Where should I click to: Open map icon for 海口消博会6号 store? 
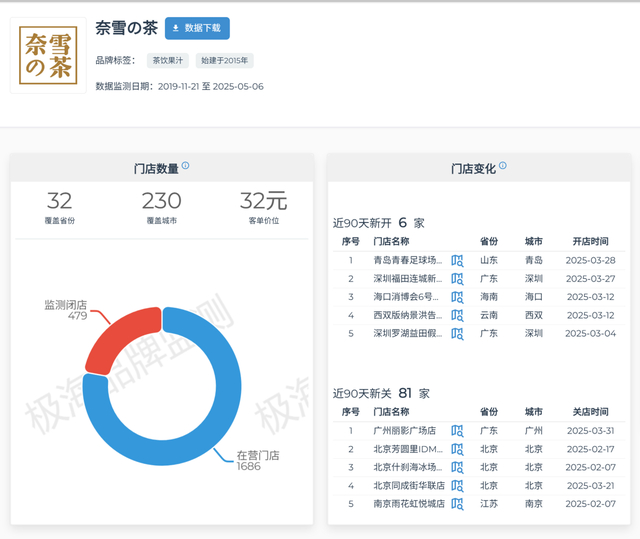[x=457, y=297]
